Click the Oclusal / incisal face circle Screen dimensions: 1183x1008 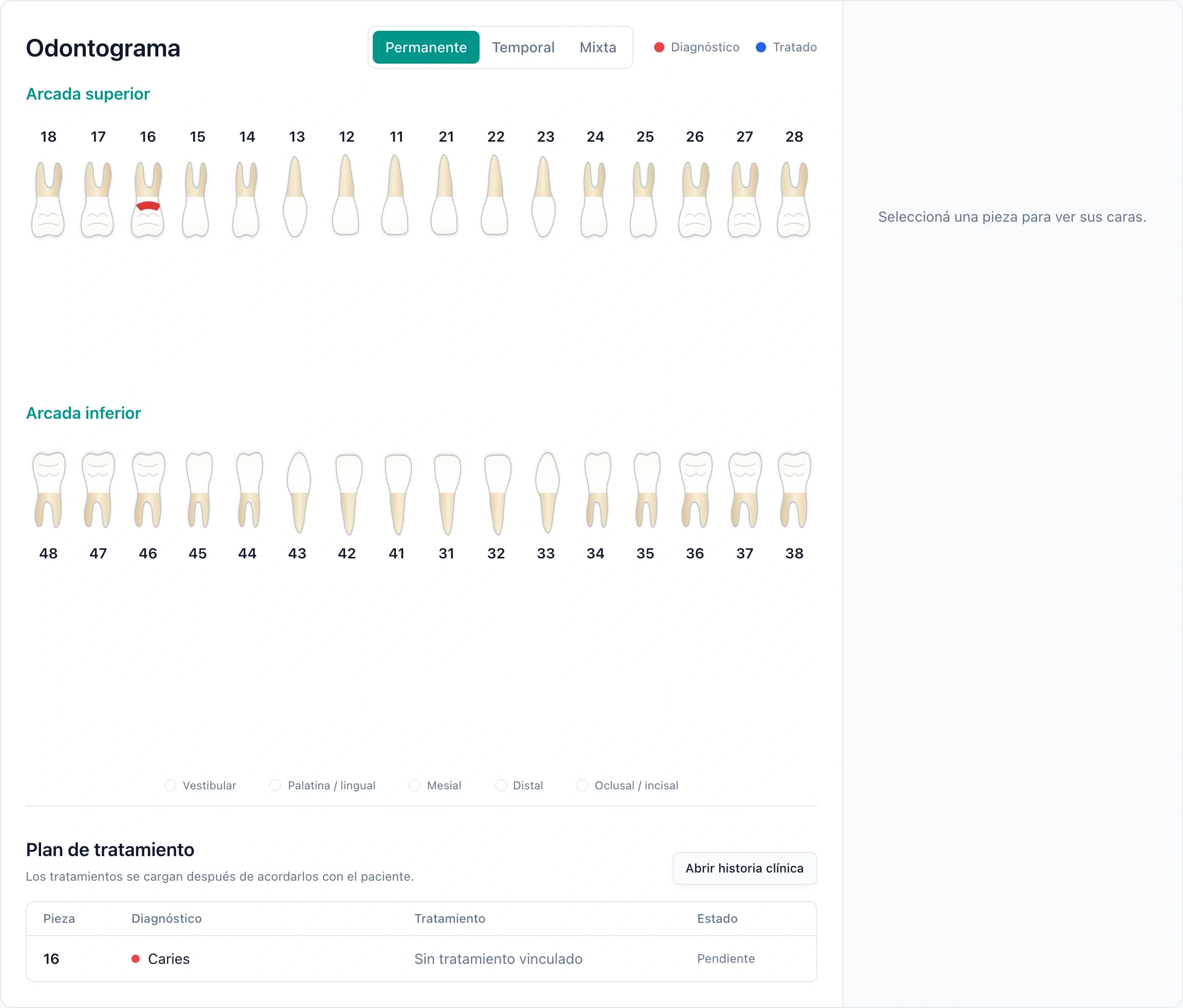tap(582, 785)
